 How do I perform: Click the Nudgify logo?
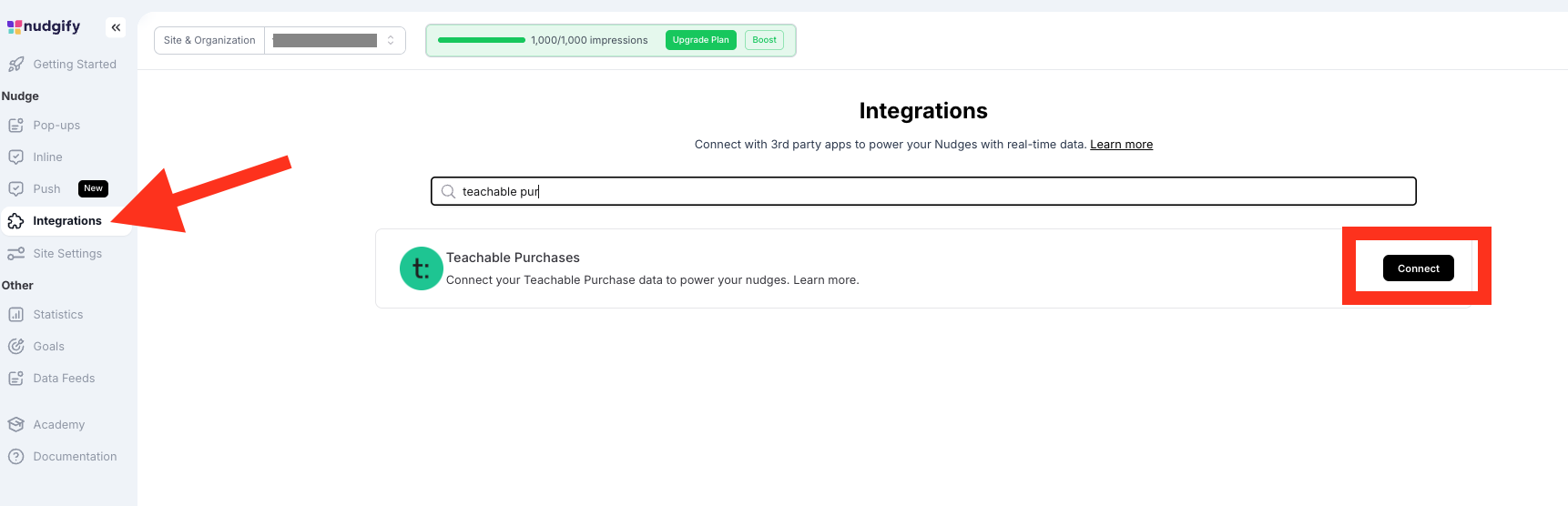(x=44, y=26)
